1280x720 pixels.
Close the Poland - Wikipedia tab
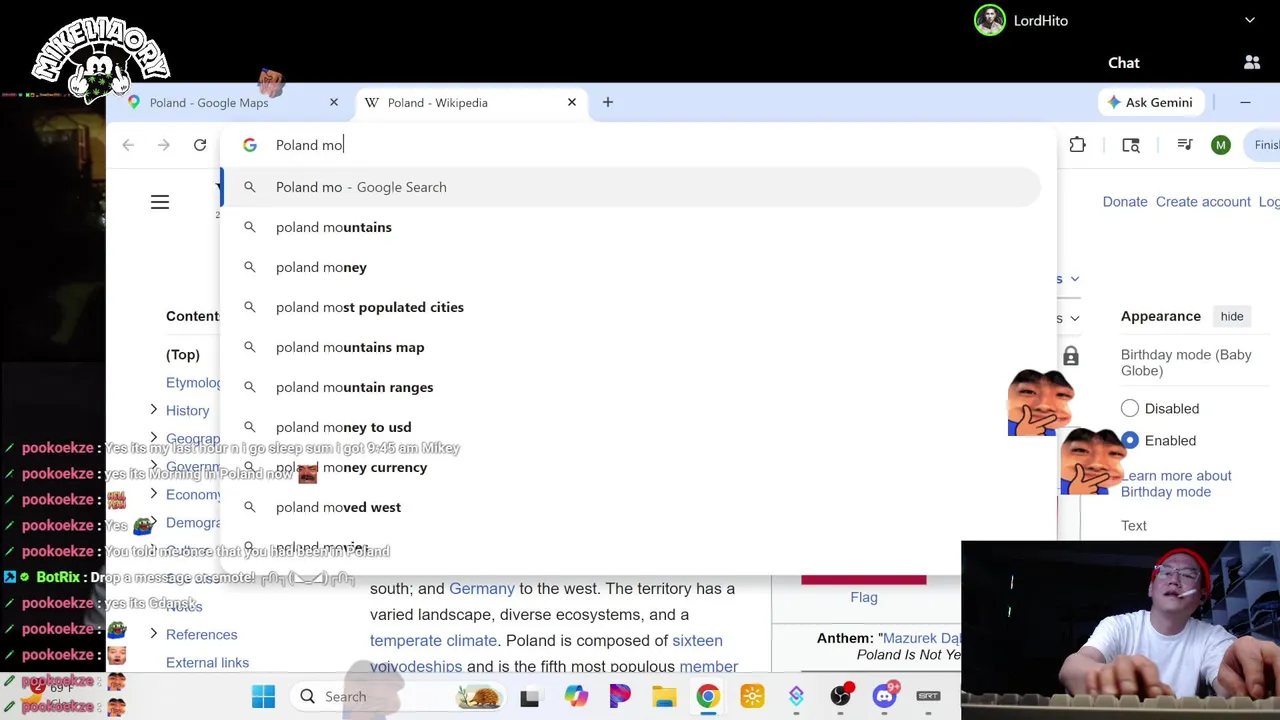coord(572,102)
